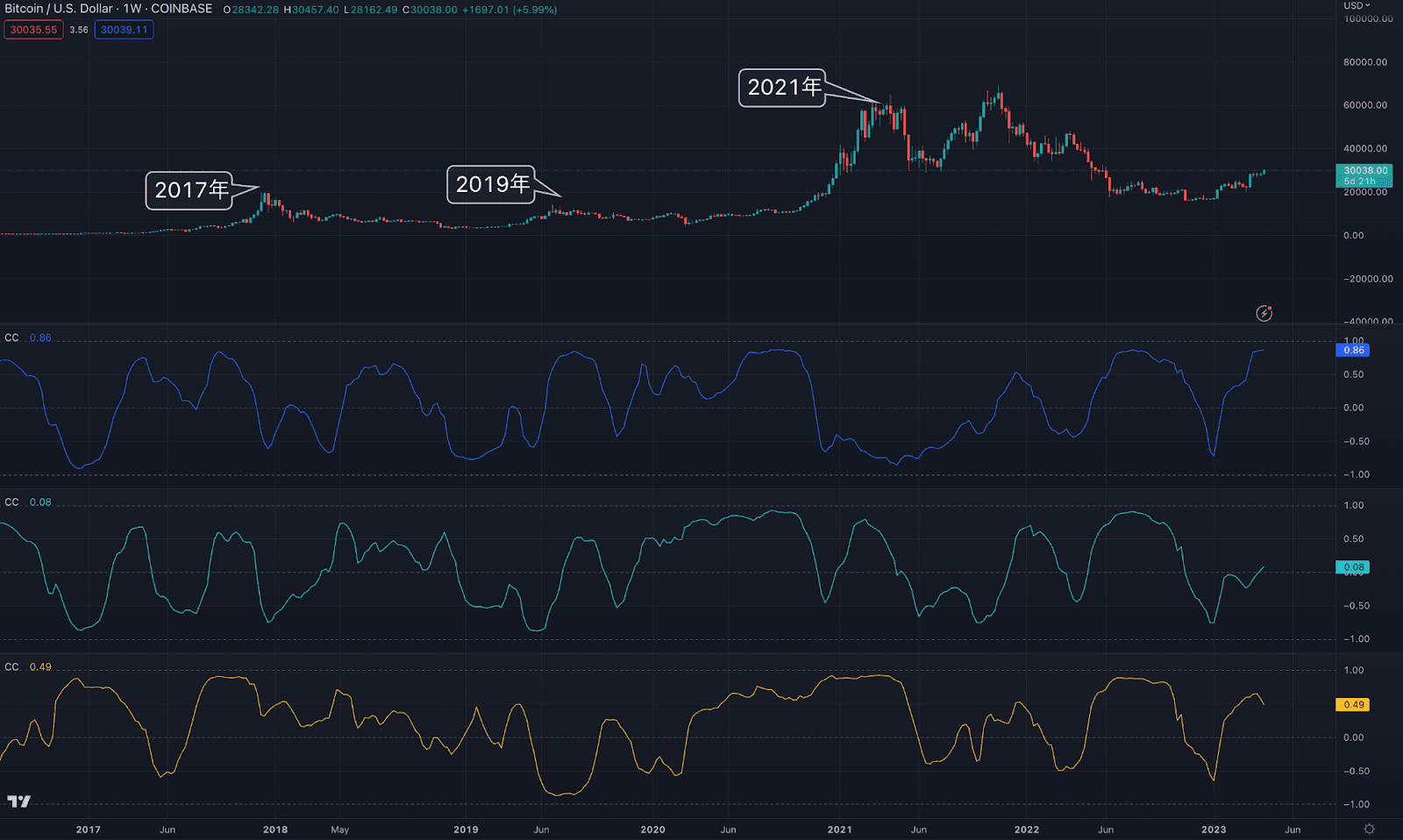Select the CC indicator label showing 0.49
The image size is (1403, 840).
[11, 667]
